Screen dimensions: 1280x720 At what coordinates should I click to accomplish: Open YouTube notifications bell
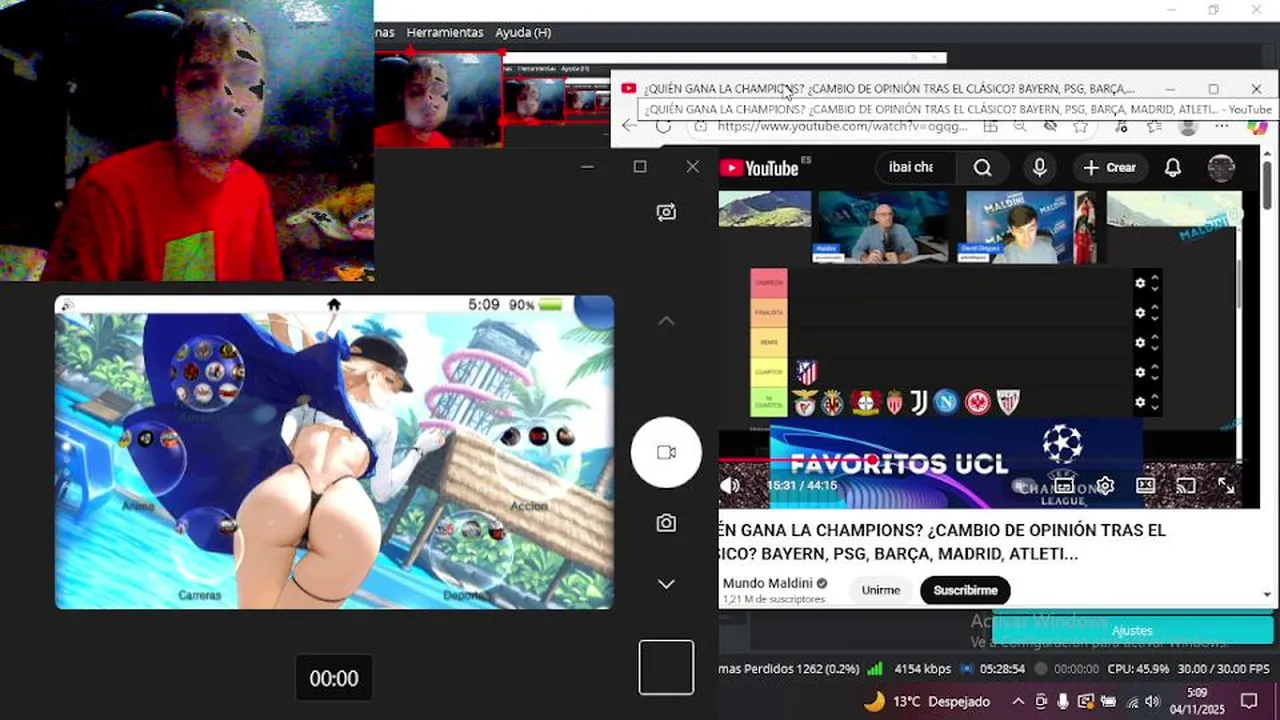click(x=1173, y=167)
